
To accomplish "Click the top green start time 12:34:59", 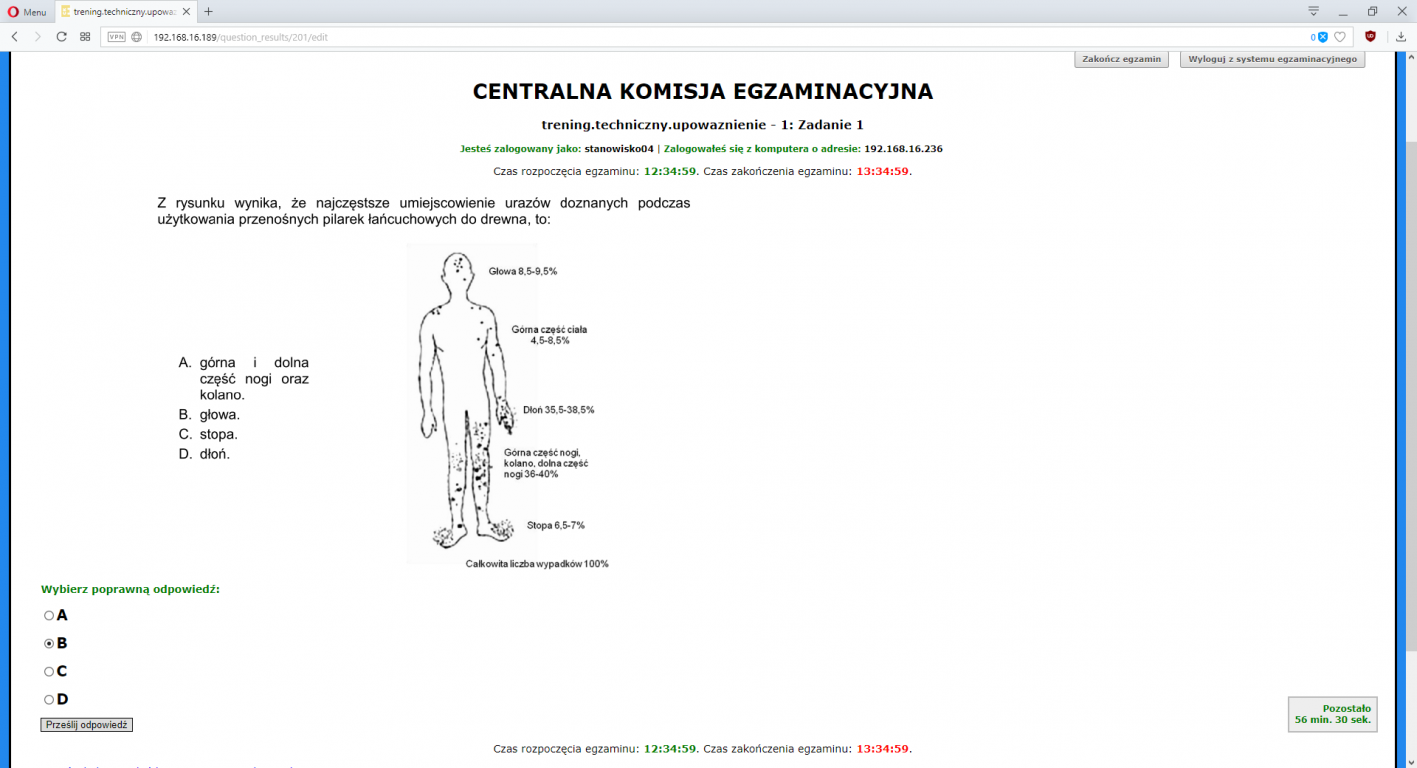I will pos(670,171).
